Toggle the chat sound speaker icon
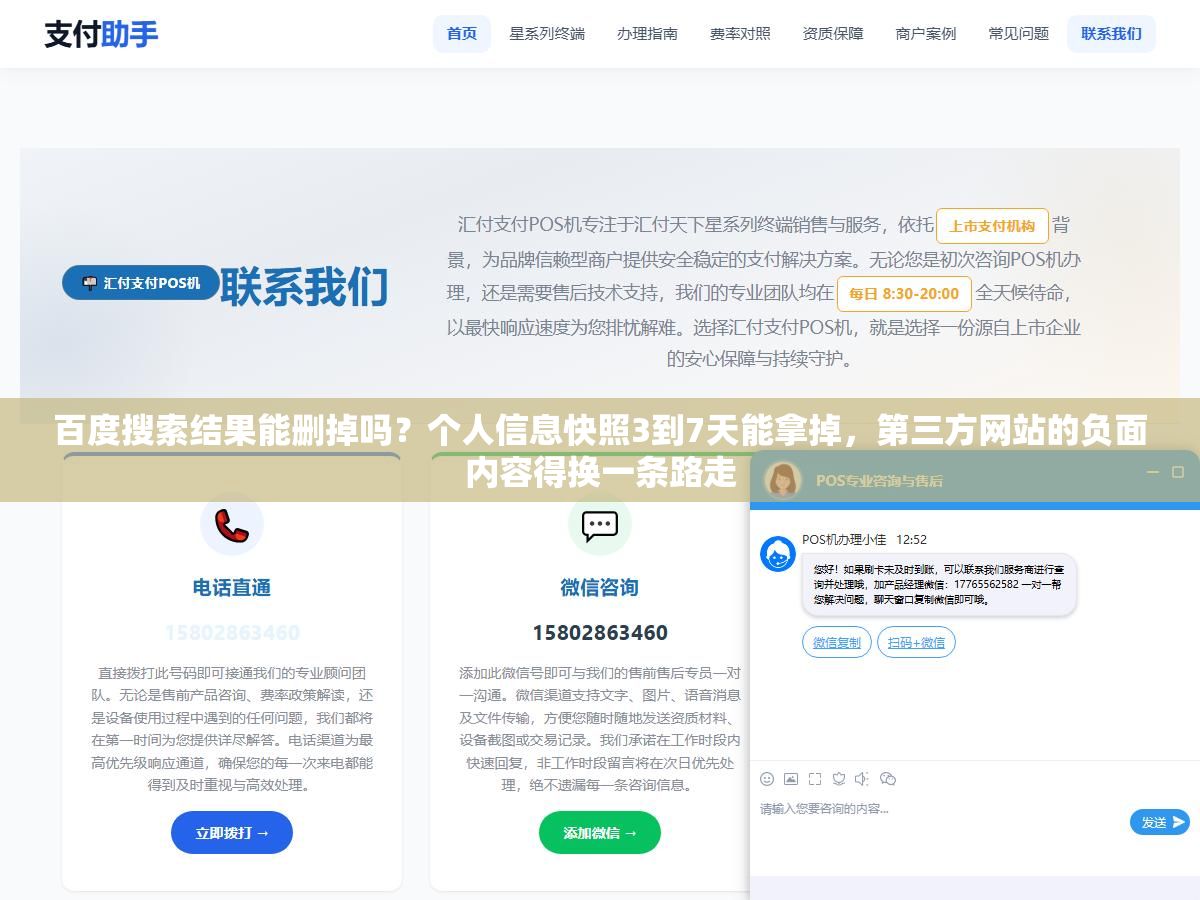1200x900 pixels. (x=862, y=778)
